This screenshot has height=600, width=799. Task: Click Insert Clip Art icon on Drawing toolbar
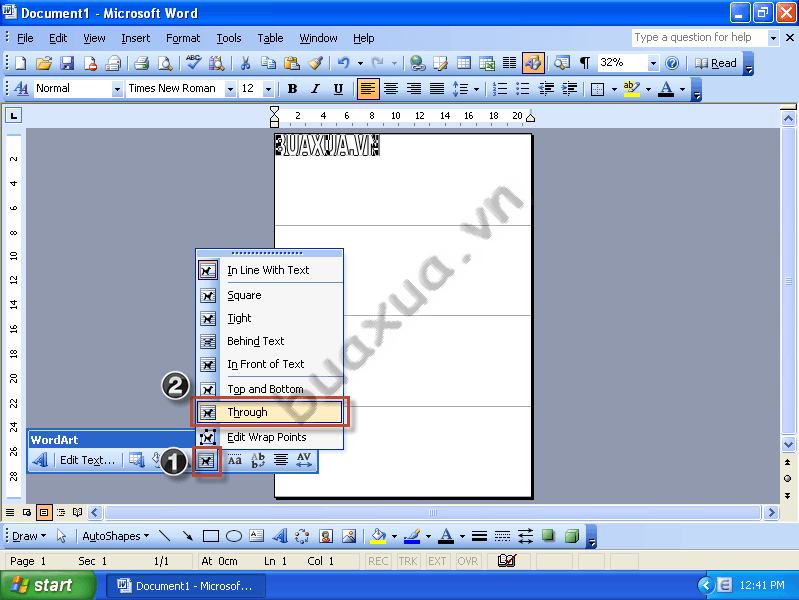pyautogui.click(x=326, y=536)
